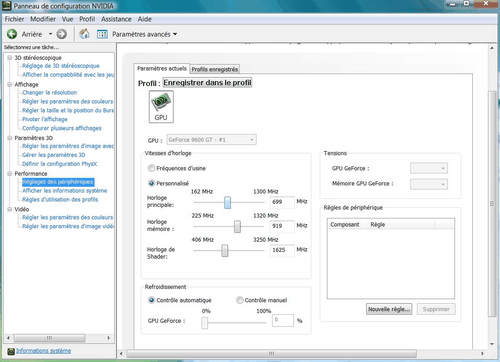Open Pivoter l'affichage task
The height and width of the screenshot is (362, 500).
pos(45,119)
